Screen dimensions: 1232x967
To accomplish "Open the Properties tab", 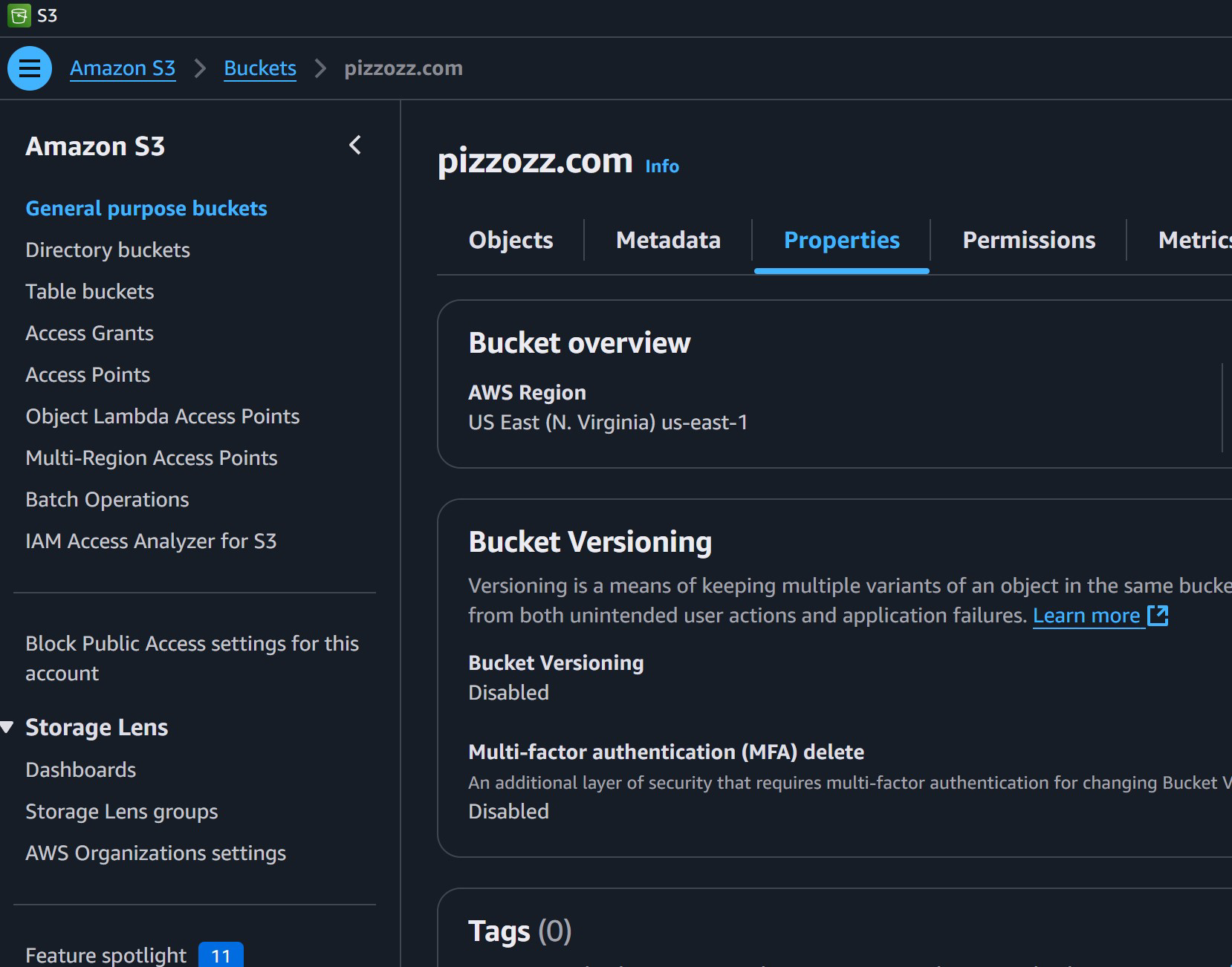I will (841, 240).
